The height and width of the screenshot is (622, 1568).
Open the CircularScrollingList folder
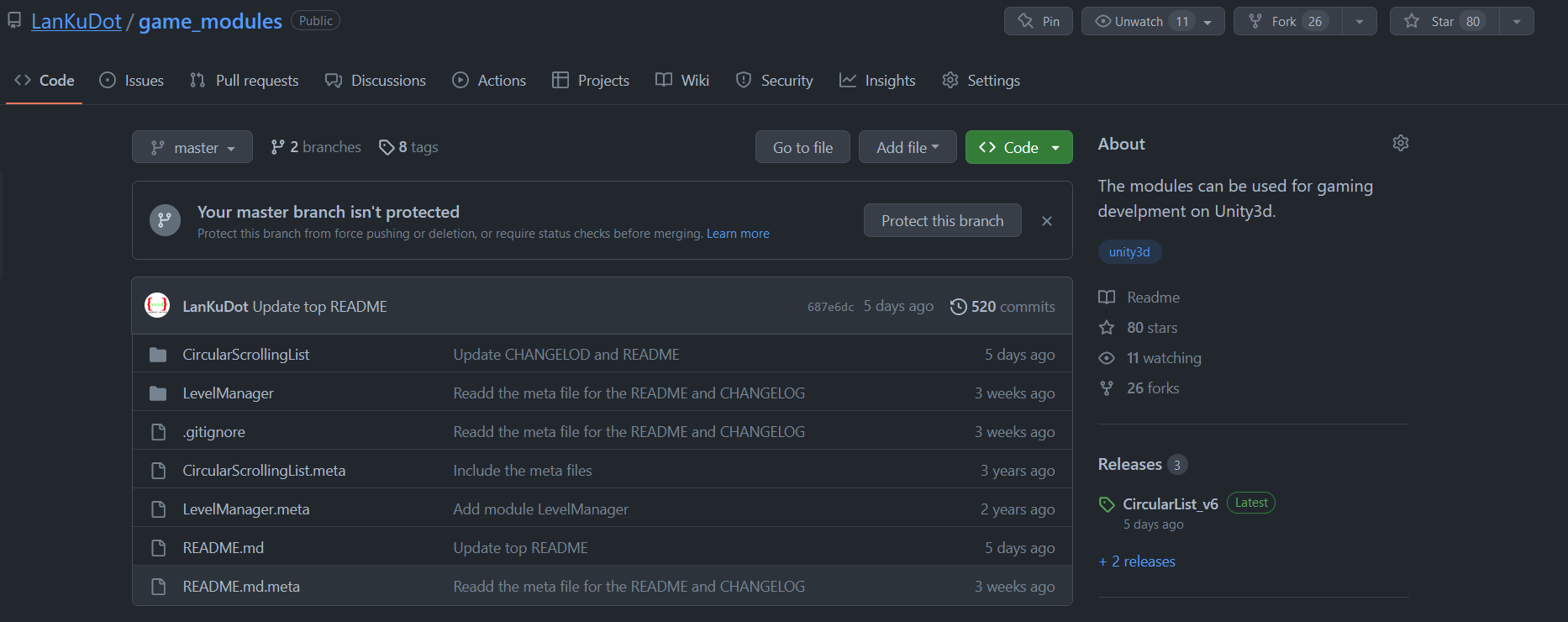coord(246,355)
